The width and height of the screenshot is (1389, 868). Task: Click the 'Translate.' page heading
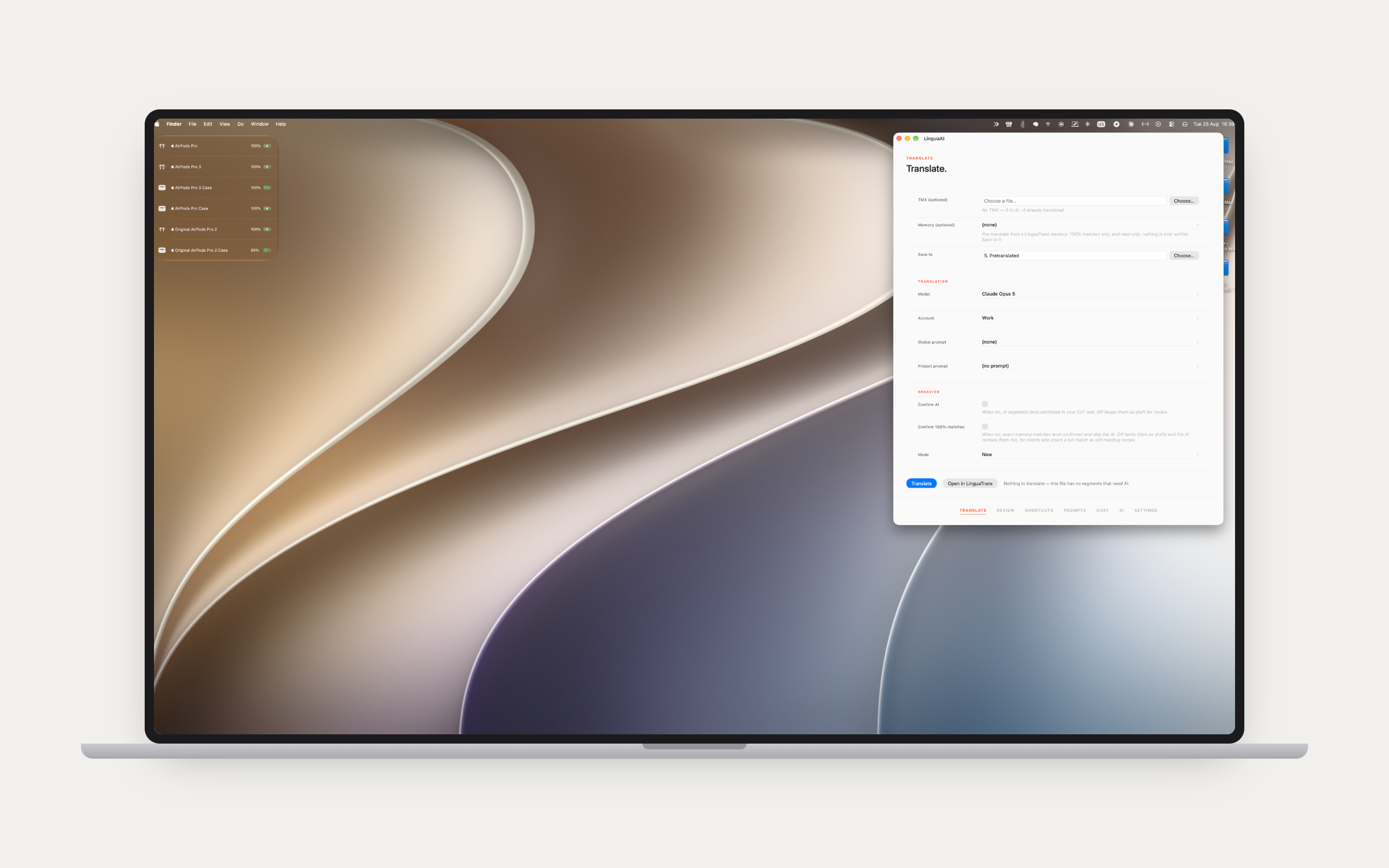coord(926,168)
